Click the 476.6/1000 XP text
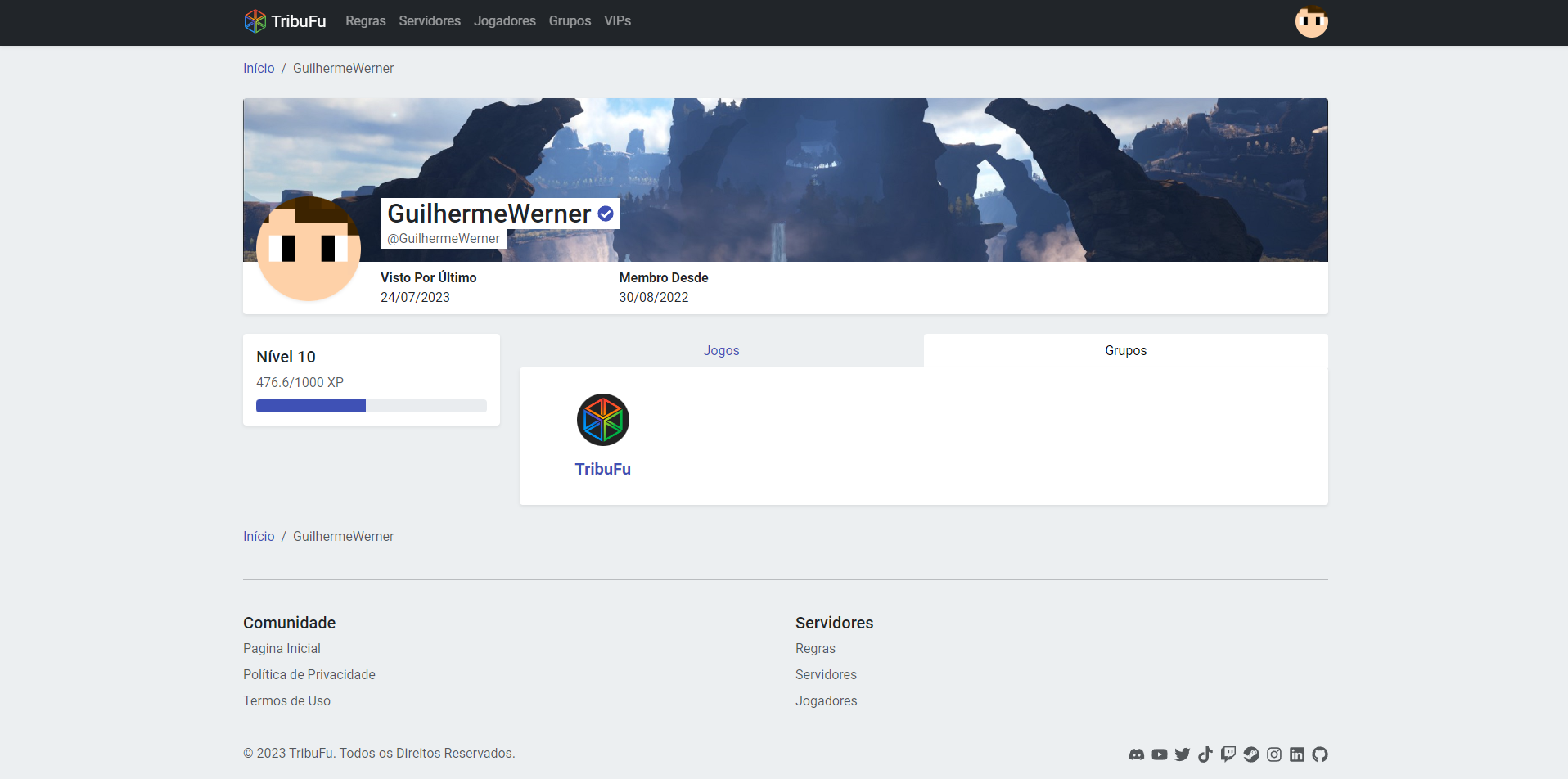 [300, 382]
